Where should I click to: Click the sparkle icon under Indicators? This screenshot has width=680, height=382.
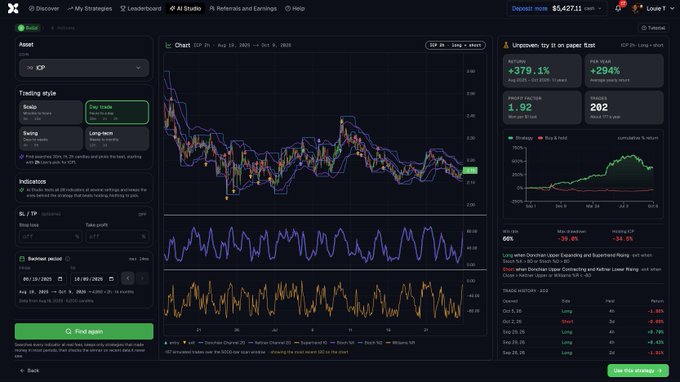(22, 190)
